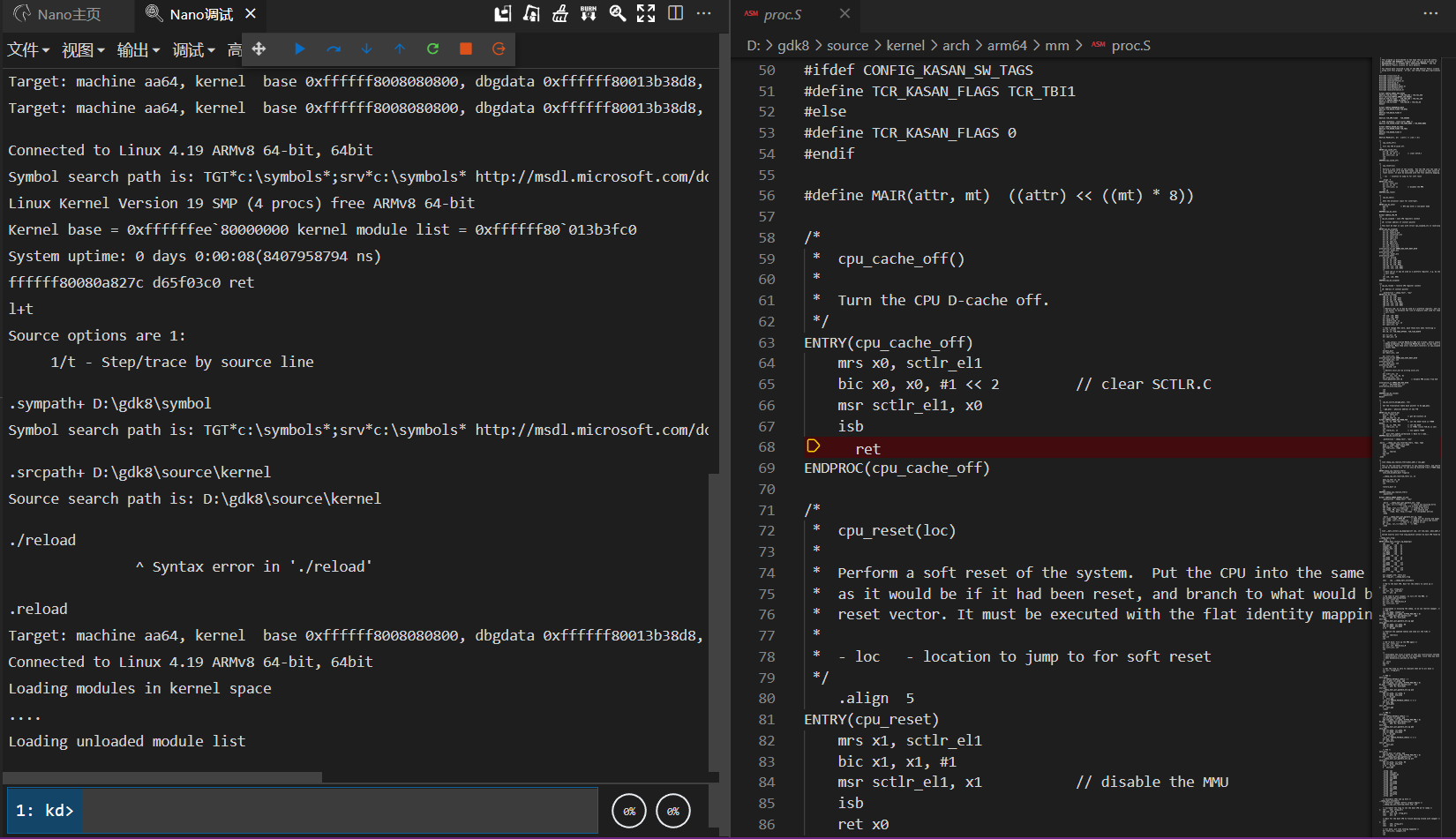
Task: Click the gdk8 breadcrumb segment
Action: click(793, 46)
